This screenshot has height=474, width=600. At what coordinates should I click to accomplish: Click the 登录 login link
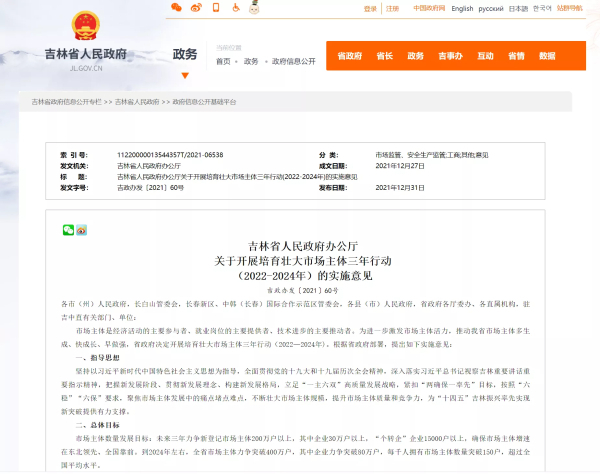click(371, 9)
